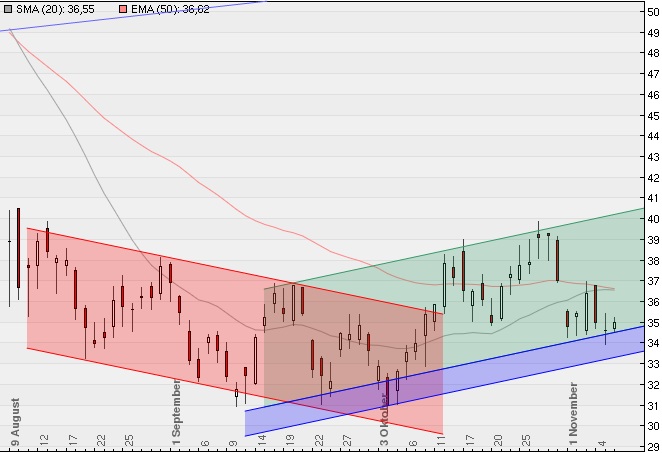
Task: Click the 17 October axis tick label
Action: 470,440
